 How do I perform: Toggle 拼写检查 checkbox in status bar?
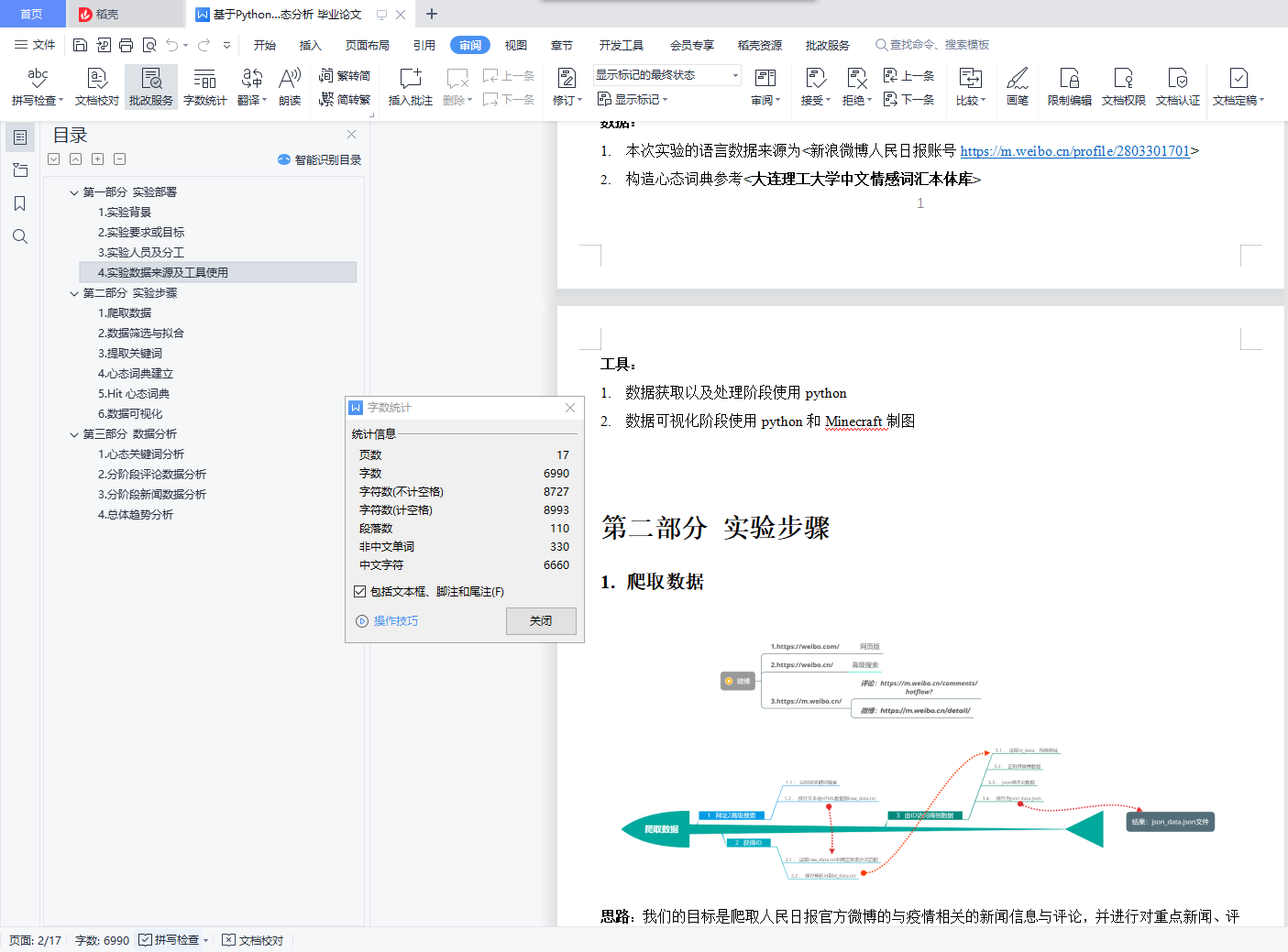[145, 940]
